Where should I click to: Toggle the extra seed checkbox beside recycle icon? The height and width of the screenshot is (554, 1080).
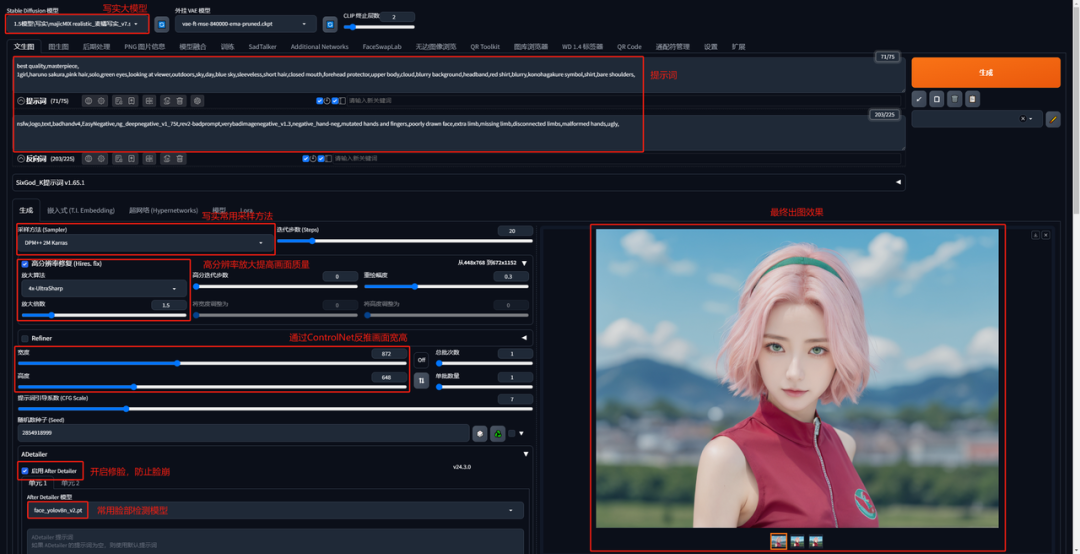coord(512,433)
